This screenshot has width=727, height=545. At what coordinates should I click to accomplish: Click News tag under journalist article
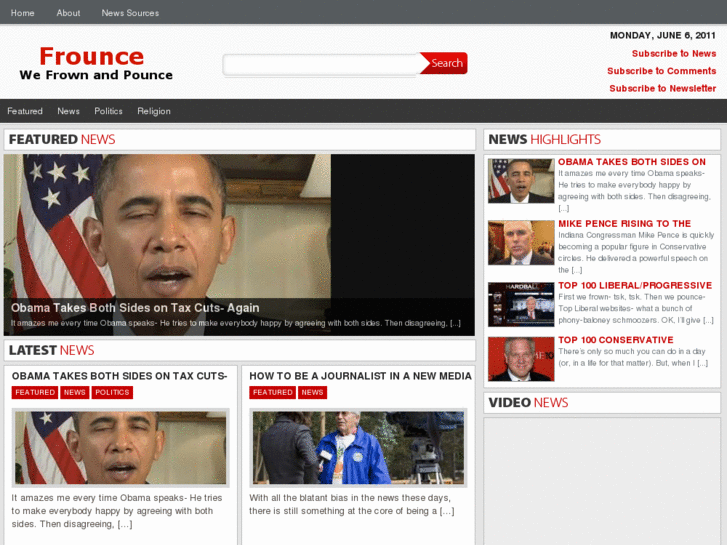pyautogui.click(x=312, y=393)
